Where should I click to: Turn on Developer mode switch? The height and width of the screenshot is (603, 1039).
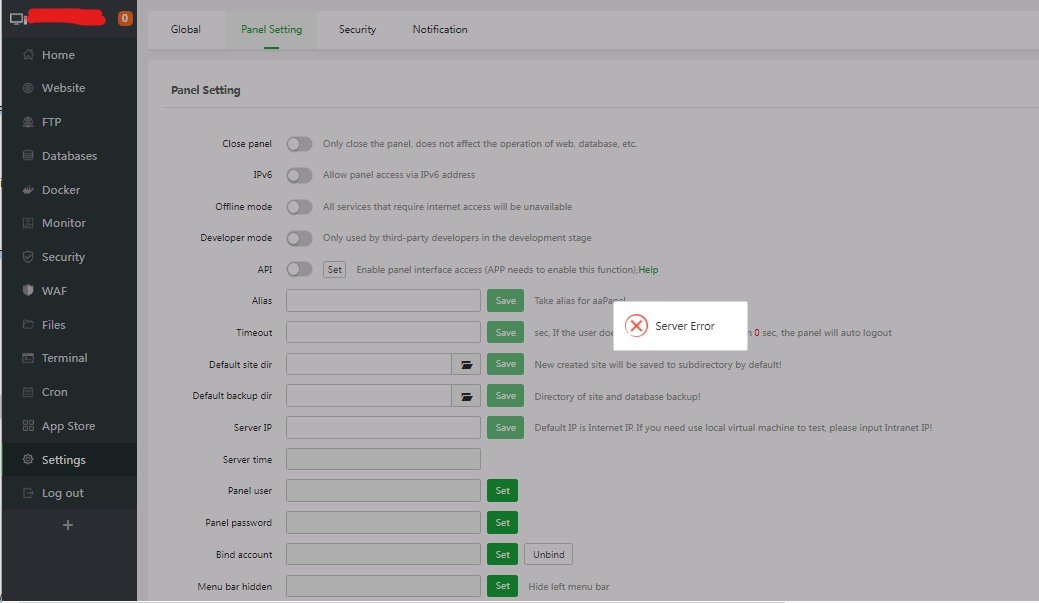299,238
